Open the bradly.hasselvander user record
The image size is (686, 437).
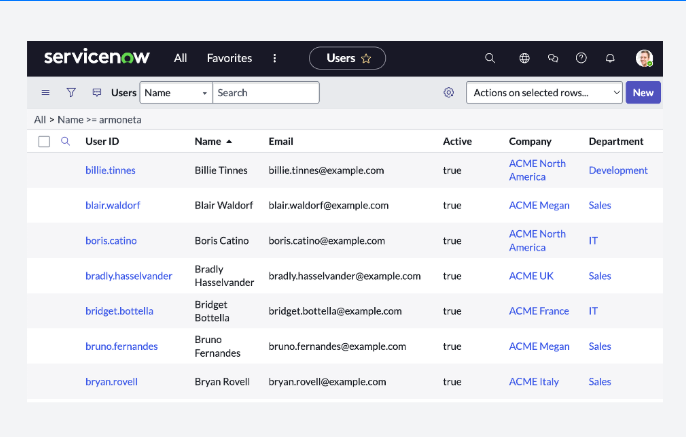point(129,276)
